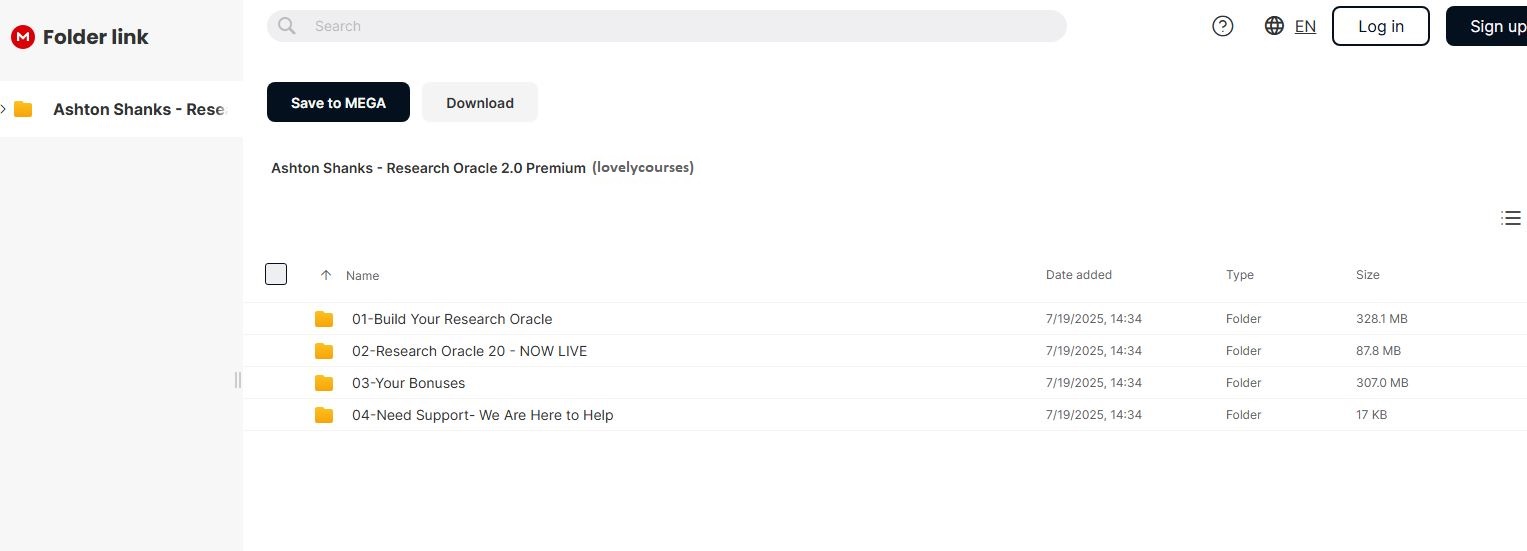Sort by the Date added column
This screenshot has width=1527, height=551.
pos(1078,275)
